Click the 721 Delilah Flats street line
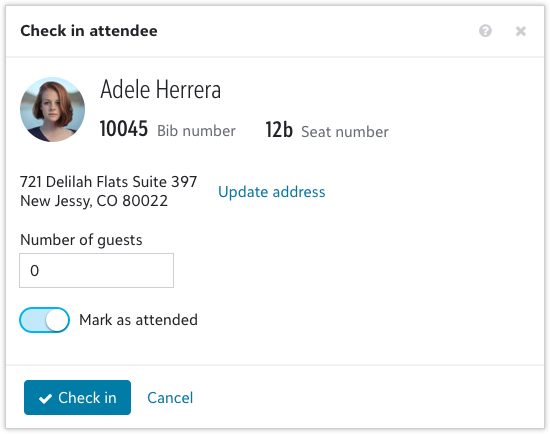550x434 pixels. click(x=108, y=182)
